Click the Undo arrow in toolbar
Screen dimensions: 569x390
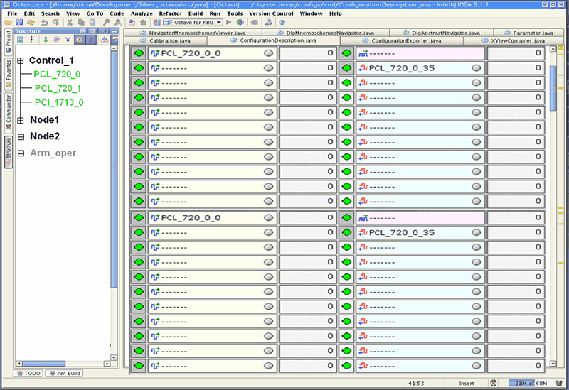click(44, 22)
